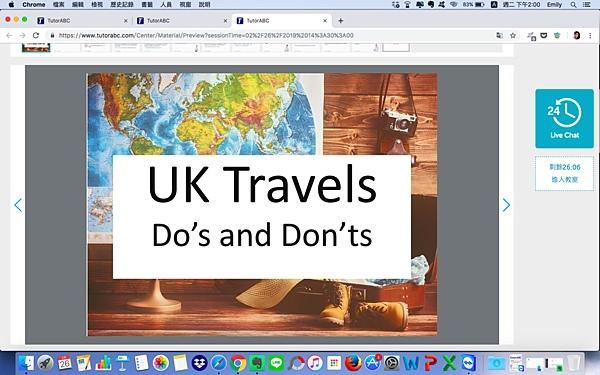Open Calendar from the dock
The width and height of the screenshot is (600, 375).
[x=64, y=363]
